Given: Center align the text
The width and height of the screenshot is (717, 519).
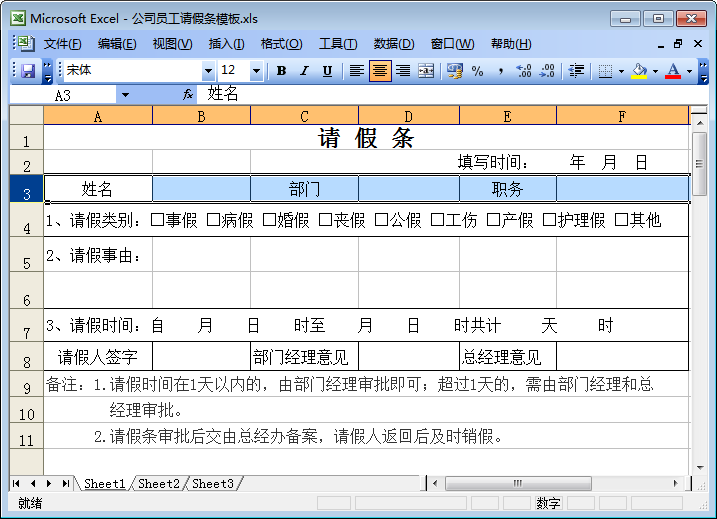Looking at the screenshot, I should [380, 71].
